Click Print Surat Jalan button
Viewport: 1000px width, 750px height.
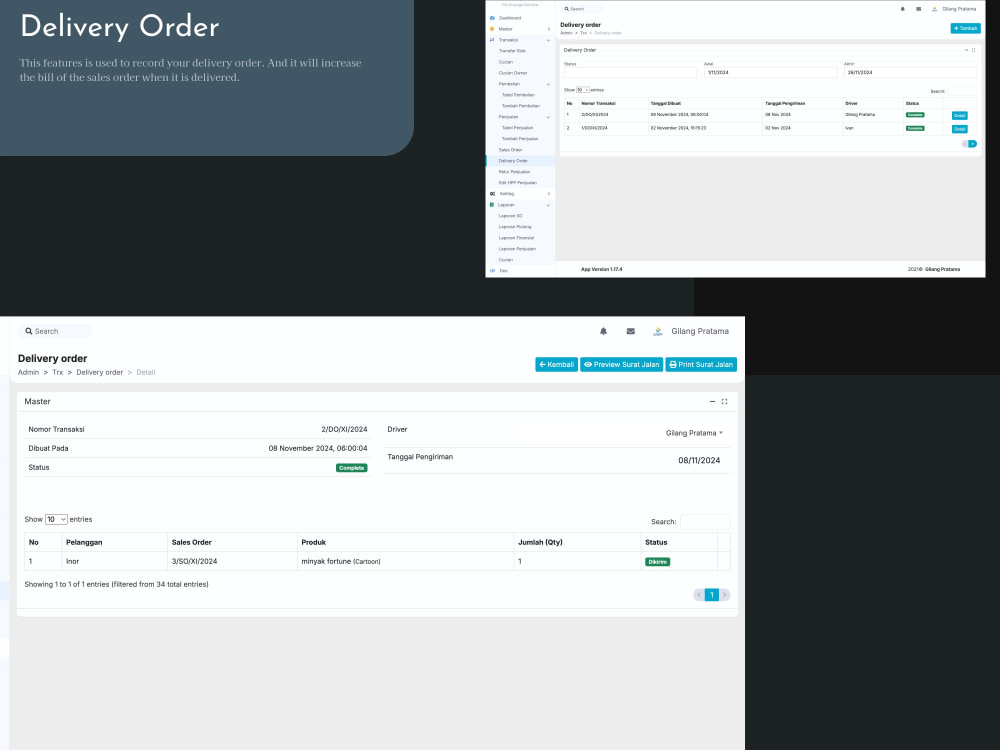pyautogui.click(x=701, y=364)
